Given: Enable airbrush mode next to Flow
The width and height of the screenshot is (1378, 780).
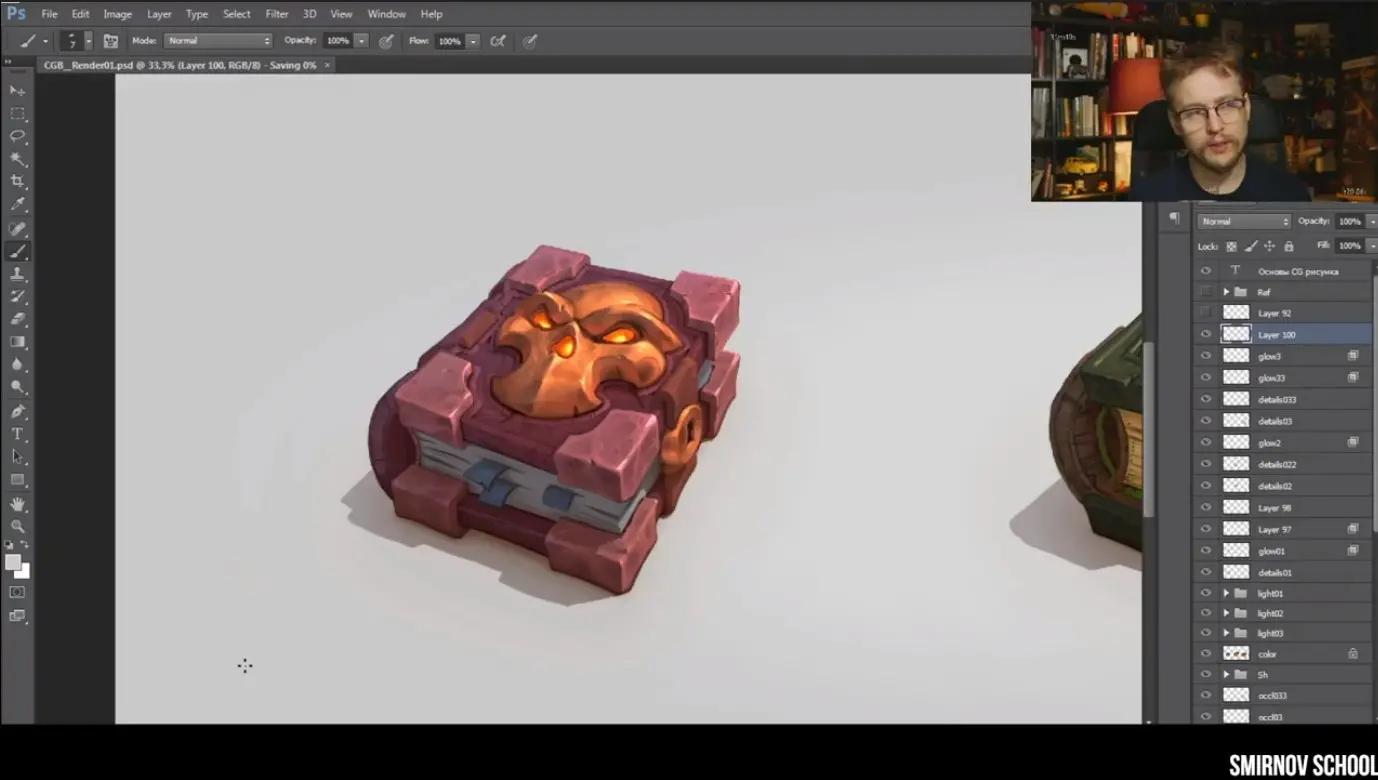Looking at the screenshot, I should tap(498, 41).
